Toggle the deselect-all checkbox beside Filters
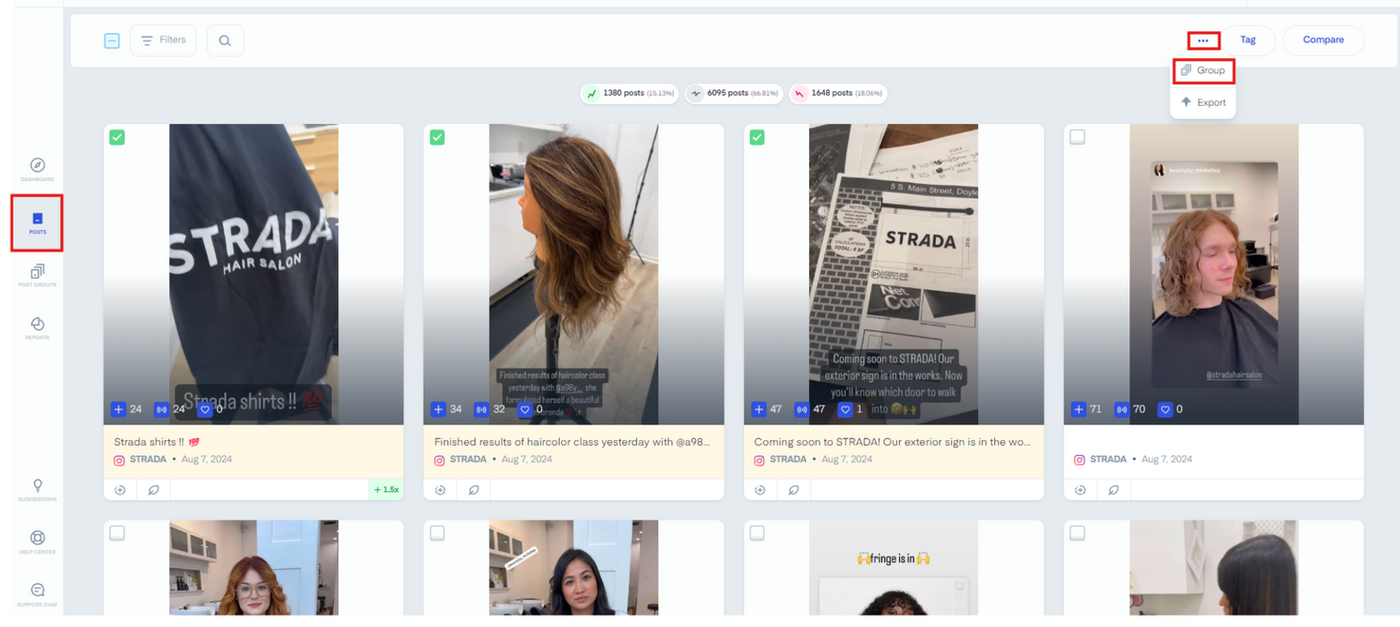This screenshot has height=627, width=1400. tap(112, 41)
